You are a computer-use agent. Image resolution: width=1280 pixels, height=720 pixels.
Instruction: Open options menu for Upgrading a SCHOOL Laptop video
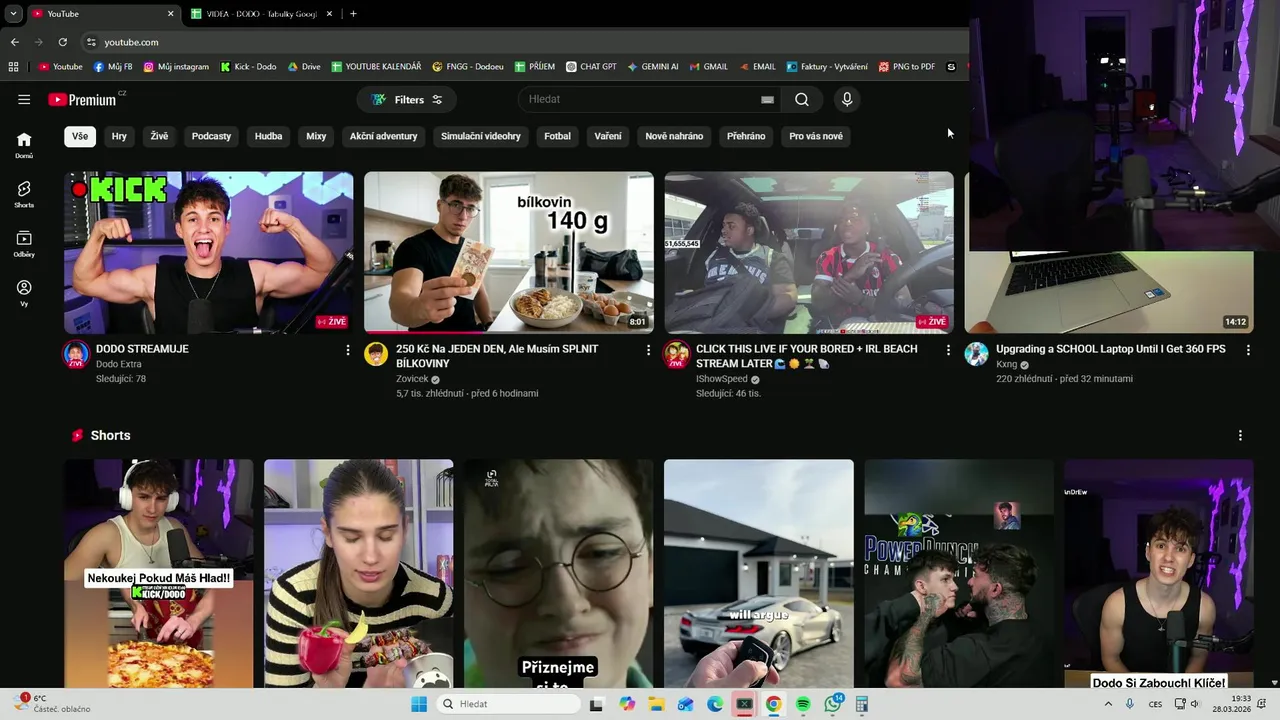(1248, 350)
